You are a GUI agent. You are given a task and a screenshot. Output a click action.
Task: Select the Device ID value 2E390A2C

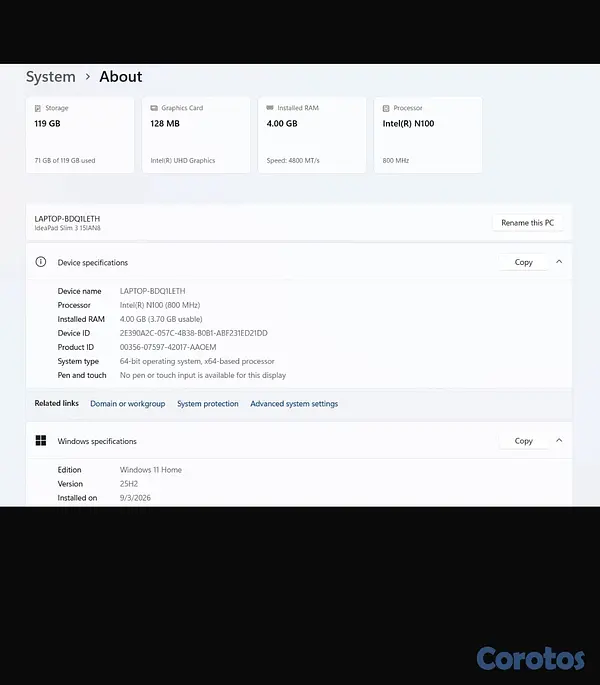point(194,333)
